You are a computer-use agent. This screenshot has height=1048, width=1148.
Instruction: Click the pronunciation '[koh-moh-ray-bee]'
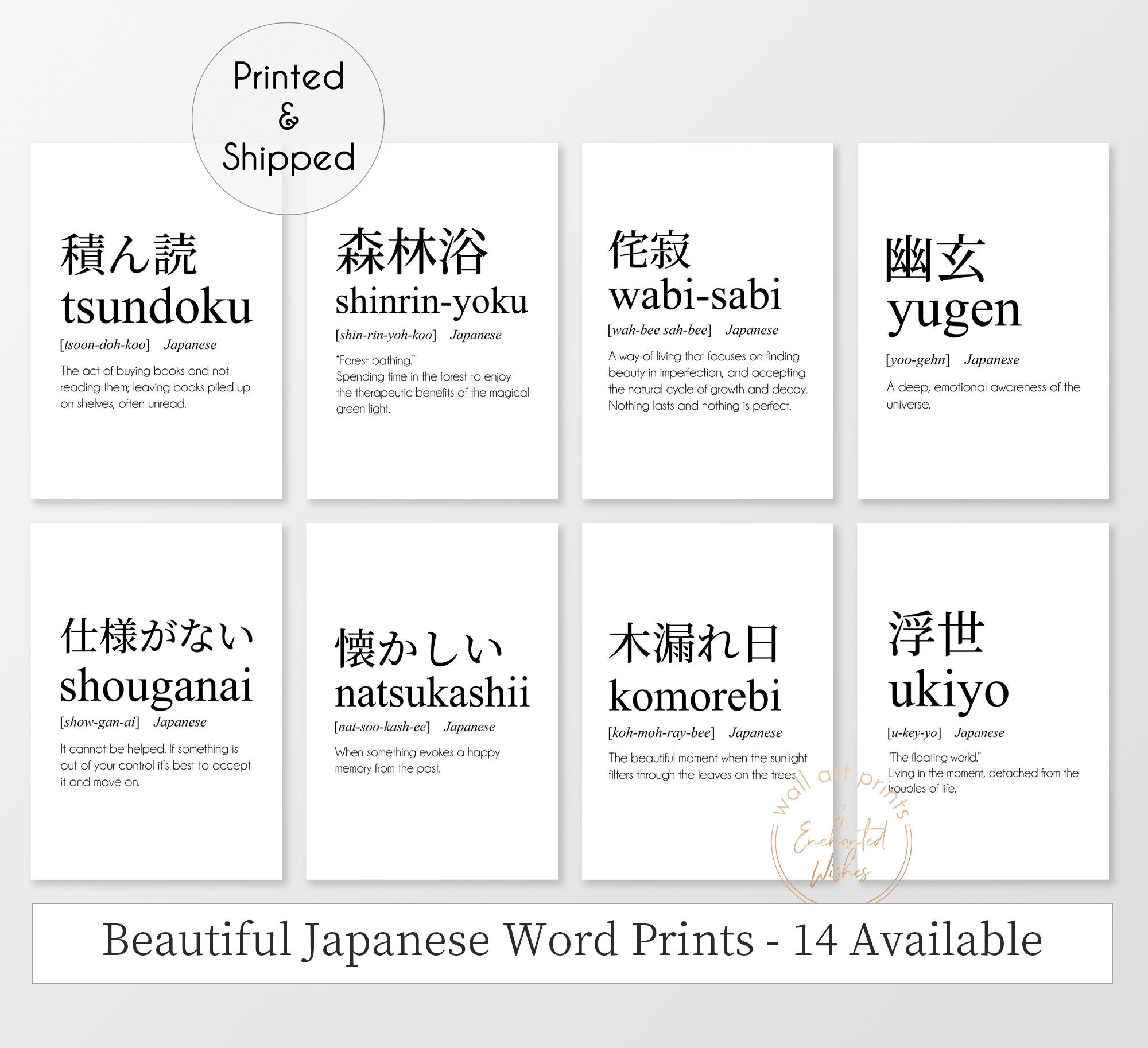661,733
